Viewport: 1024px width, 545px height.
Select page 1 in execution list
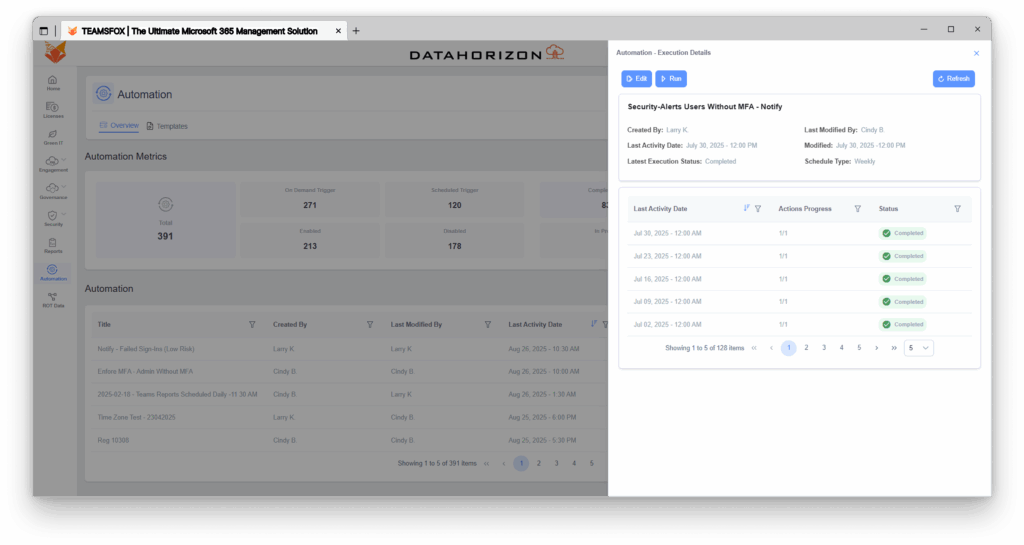tap(789, 348)
